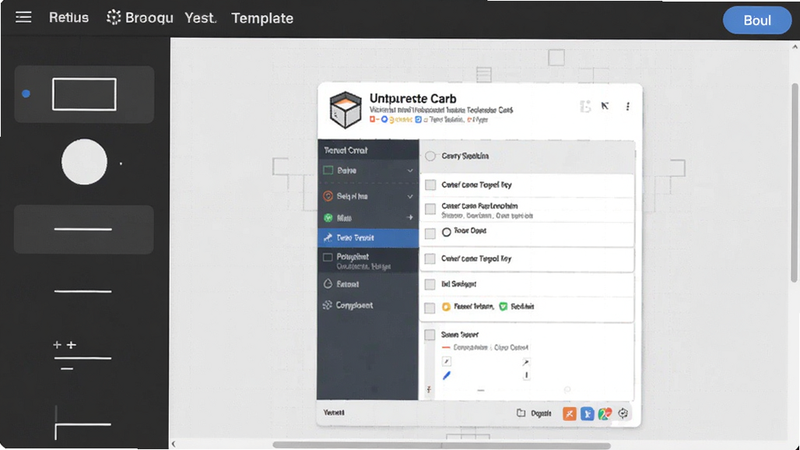800x450 pixels.
Task: Click the gear icon beside Conyploent
Action: coord(328,305)
